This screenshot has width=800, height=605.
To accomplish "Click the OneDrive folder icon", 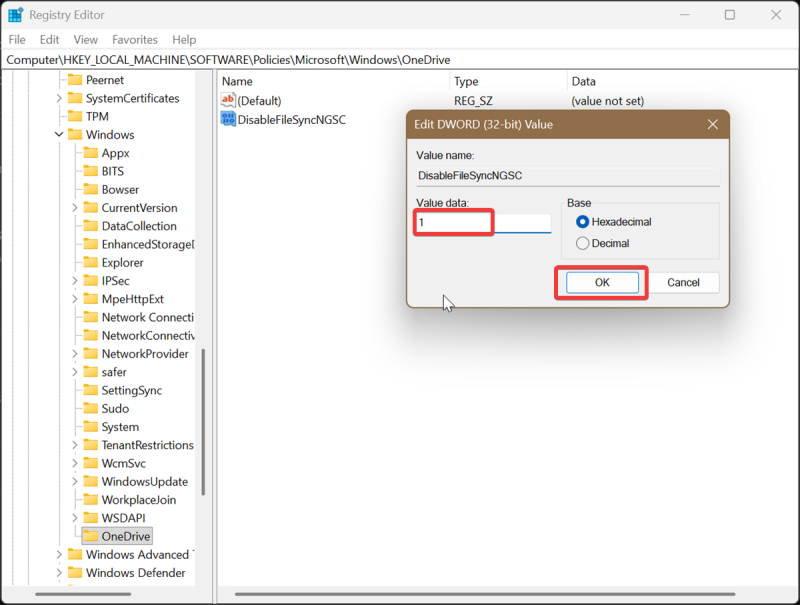I will pos(90,536).
